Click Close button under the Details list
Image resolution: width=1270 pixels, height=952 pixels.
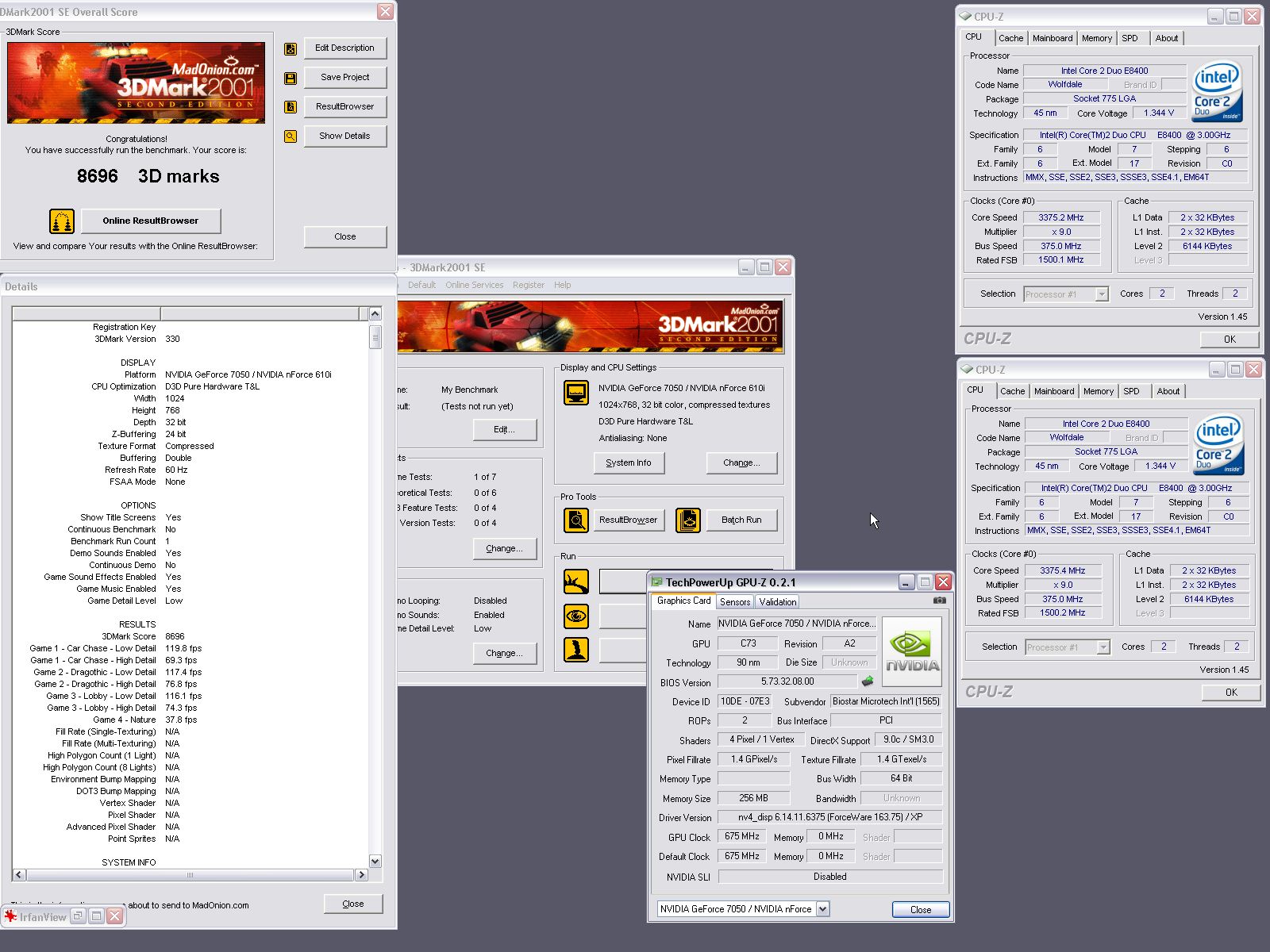coord(353,904)
